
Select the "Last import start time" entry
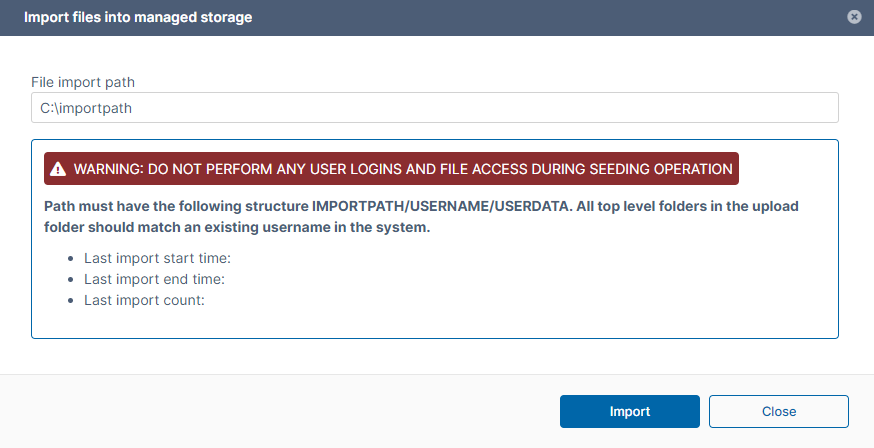click(158, 257)
